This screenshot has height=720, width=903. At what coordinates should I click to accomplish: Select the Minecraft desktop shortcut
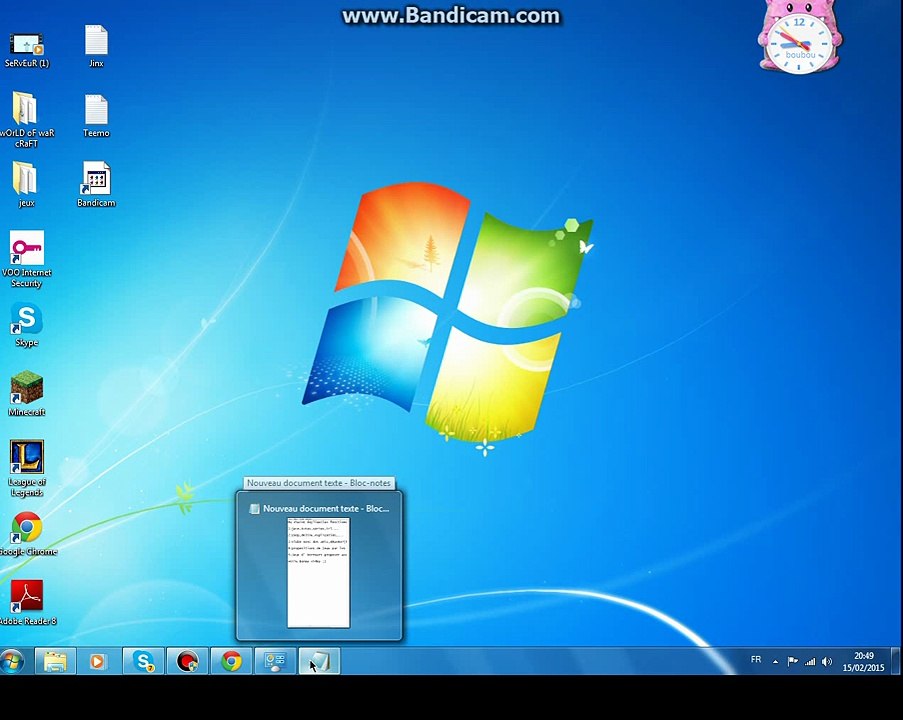coord(26,394)
